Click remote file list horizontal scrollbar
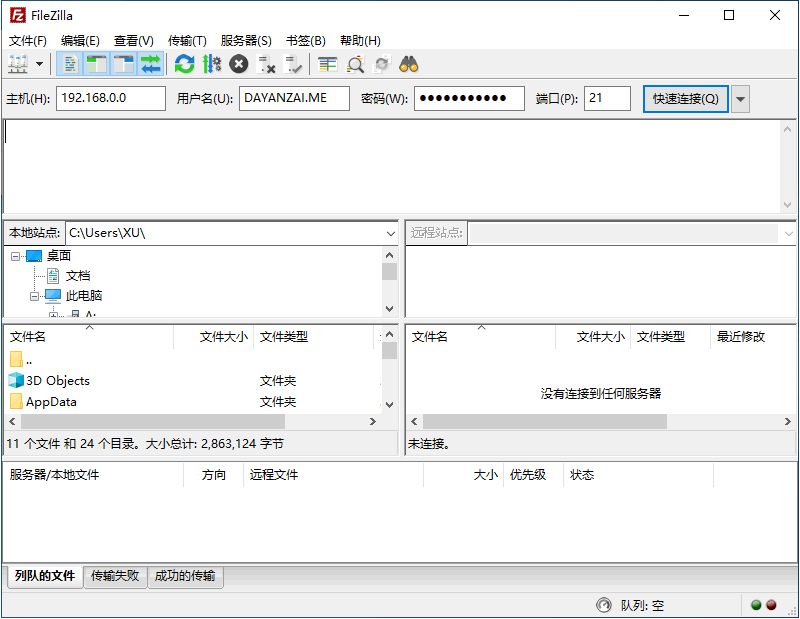Viewport: 800px width, 619px height. (x=544, y=422)
